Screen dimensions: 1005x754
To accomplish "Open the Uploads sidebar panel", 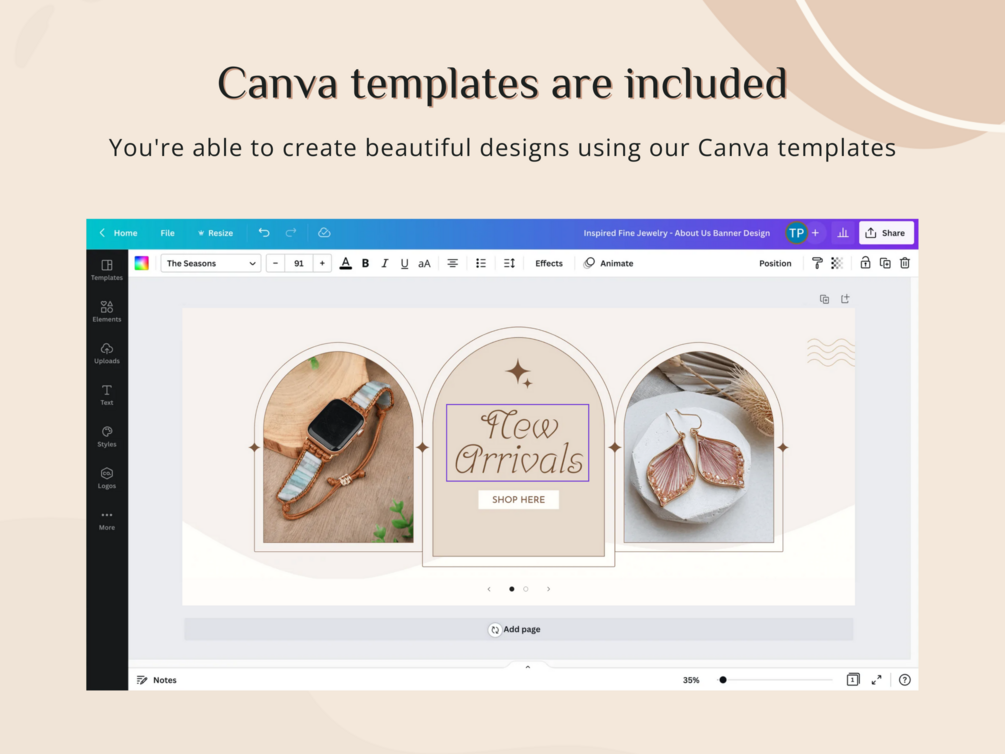I will (106, 353).
